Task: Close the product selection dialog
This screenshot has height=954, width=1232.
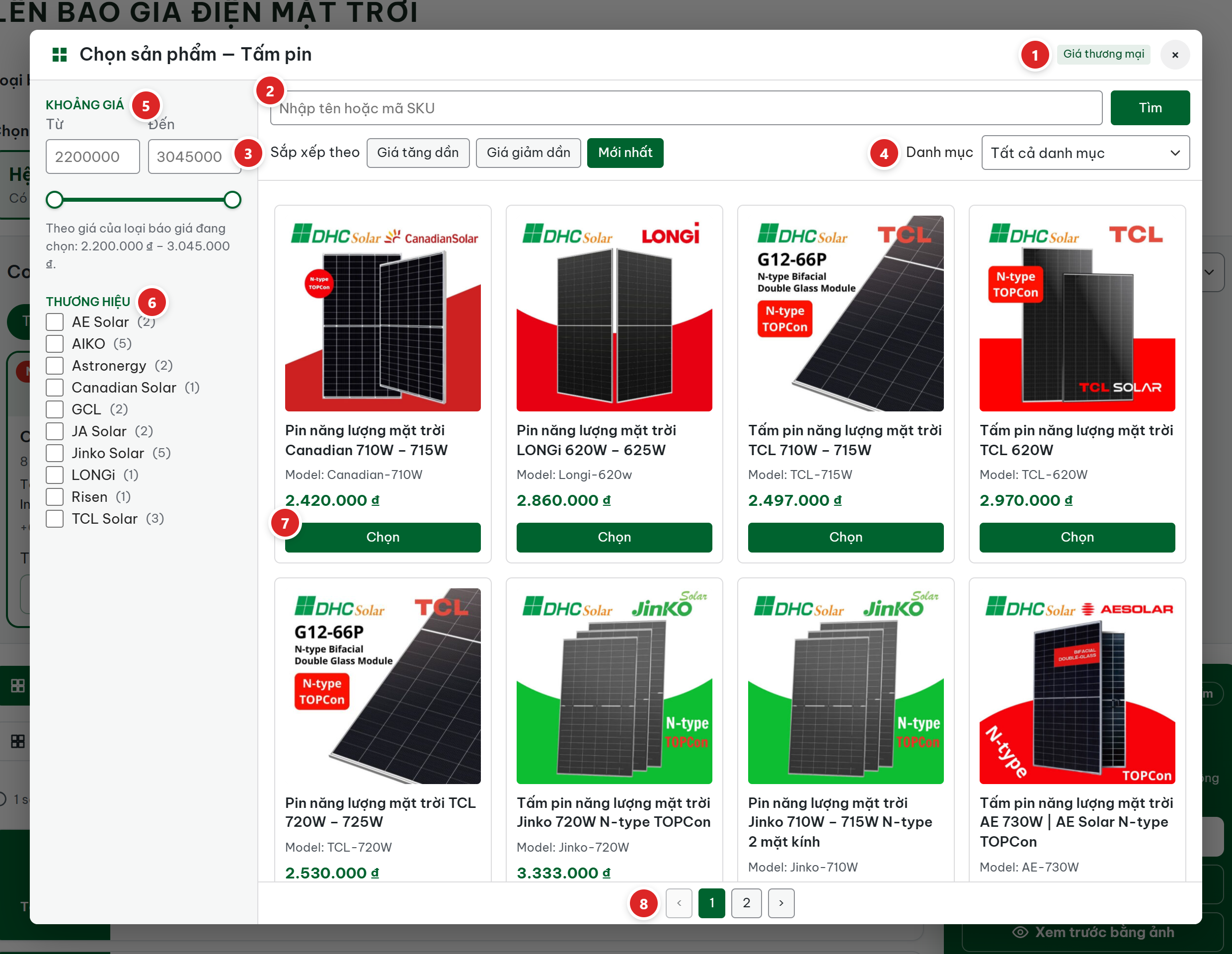Action: pyautogui.click(x=1175, y=55)
